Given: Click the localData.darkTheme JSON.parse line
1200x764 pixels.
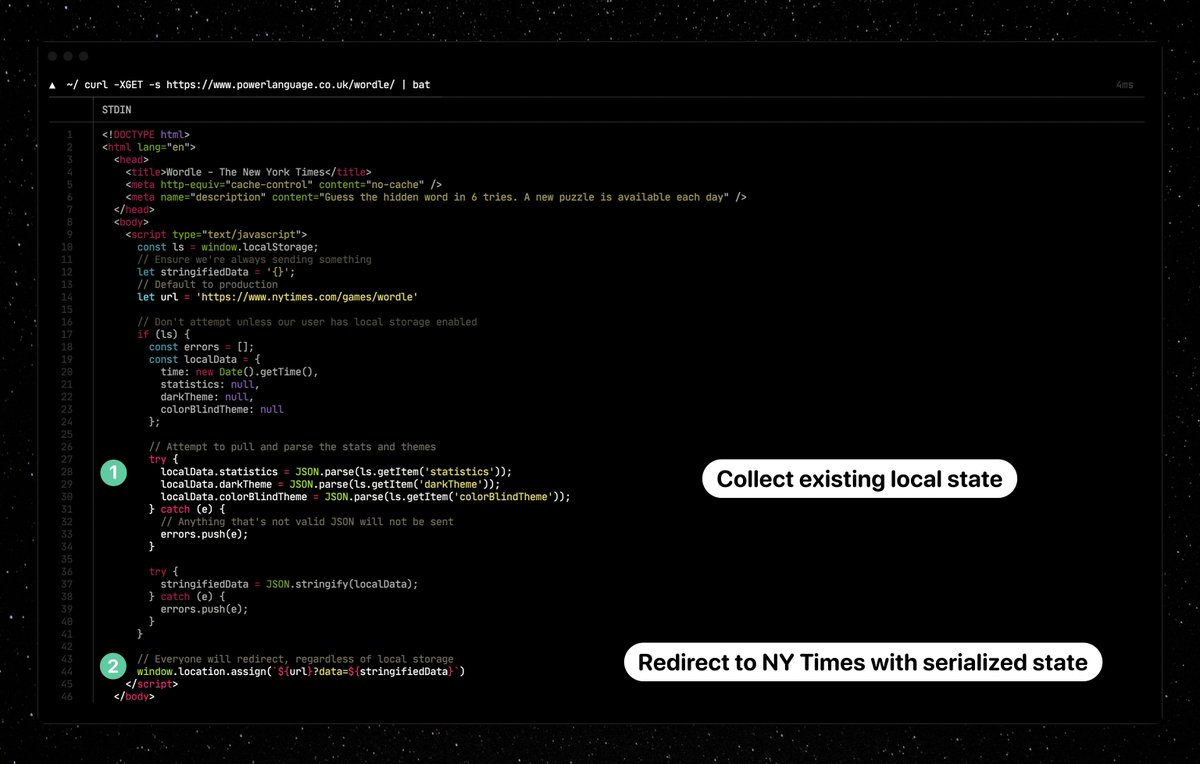Looking at the screenshot, I should [x=330, y=484].
